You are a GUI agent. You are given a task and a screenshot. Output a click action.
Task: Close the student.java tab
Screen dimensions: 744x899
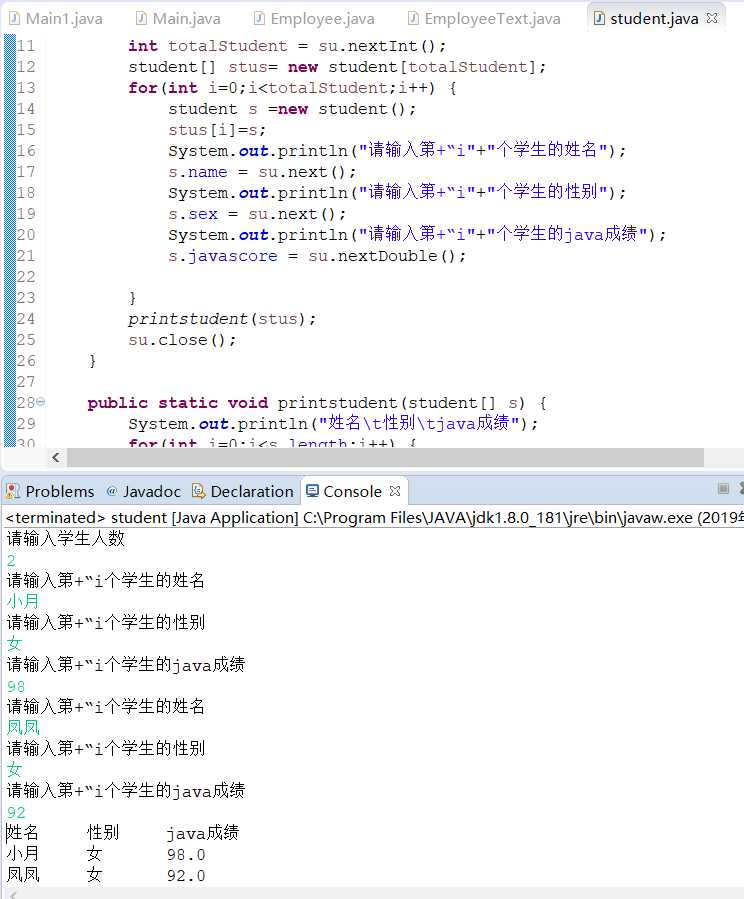click(712, 18)
